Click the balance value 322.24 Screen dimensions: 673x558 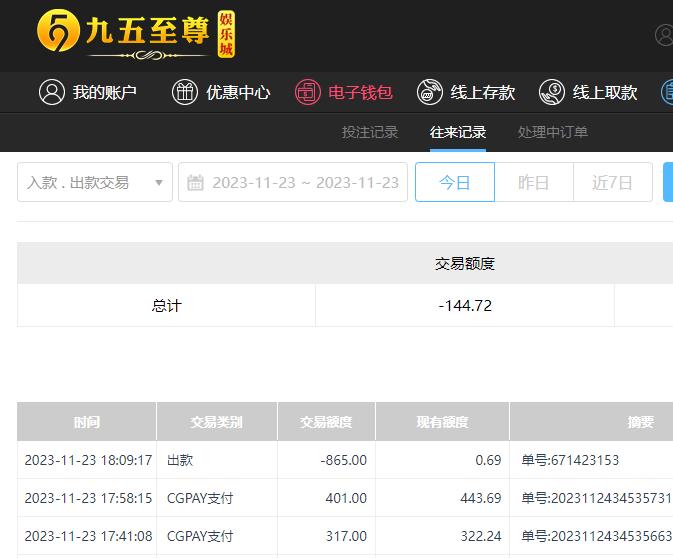point(481,536)
